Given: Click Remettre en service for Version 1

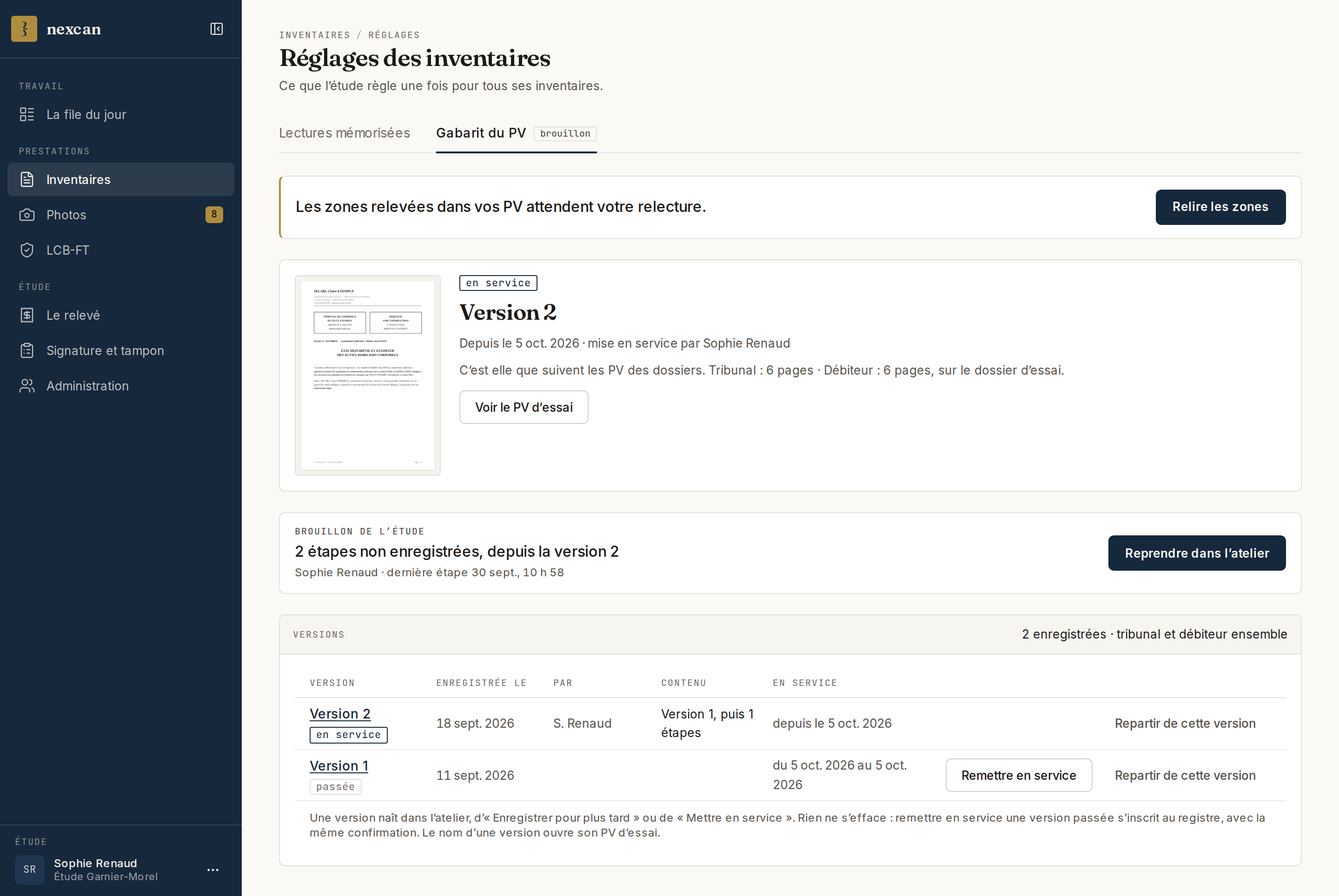Looking at the screenshot, I should pyautogui.click(x=1019, y=776).
